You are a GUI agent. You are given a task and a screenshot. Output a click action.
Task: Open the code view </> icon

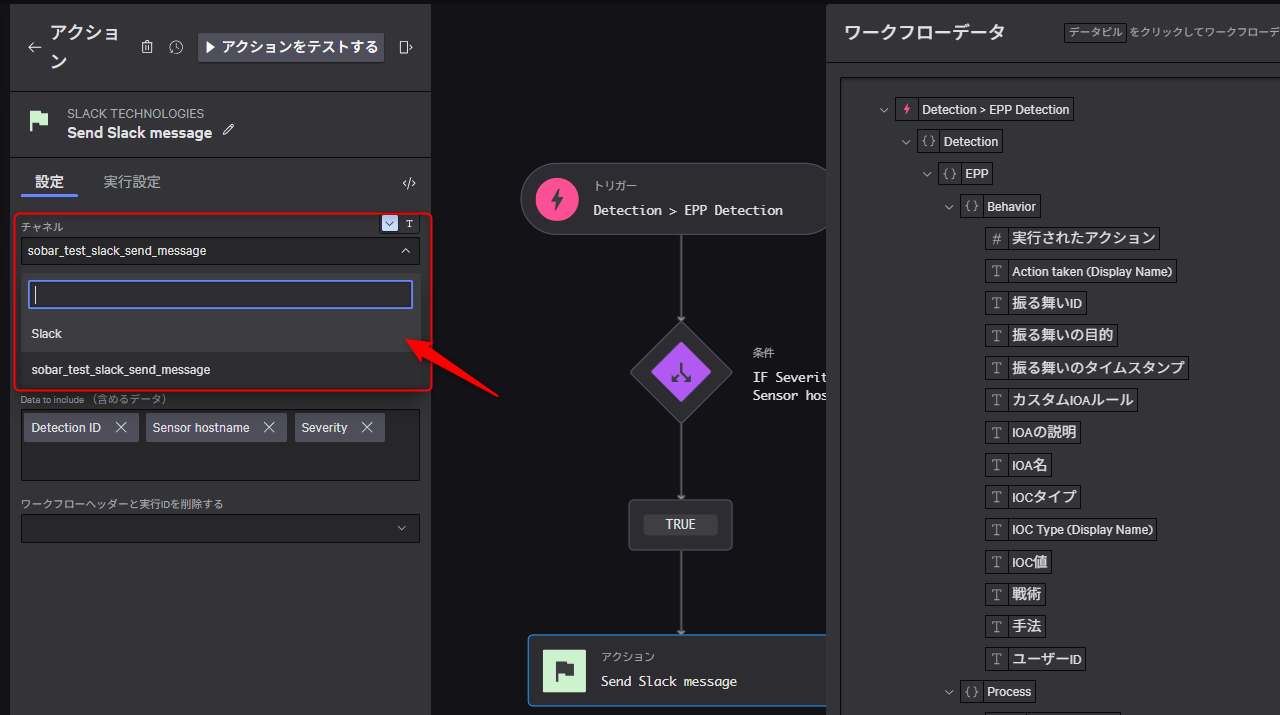pyautogui.click(x=409, y=183)
